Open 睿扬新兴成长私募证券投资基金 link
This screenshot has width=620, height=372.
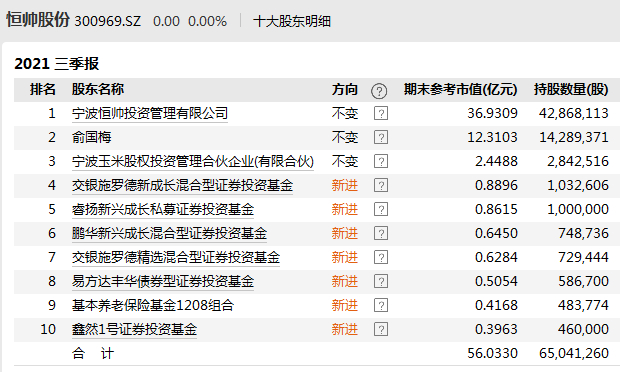163,210
